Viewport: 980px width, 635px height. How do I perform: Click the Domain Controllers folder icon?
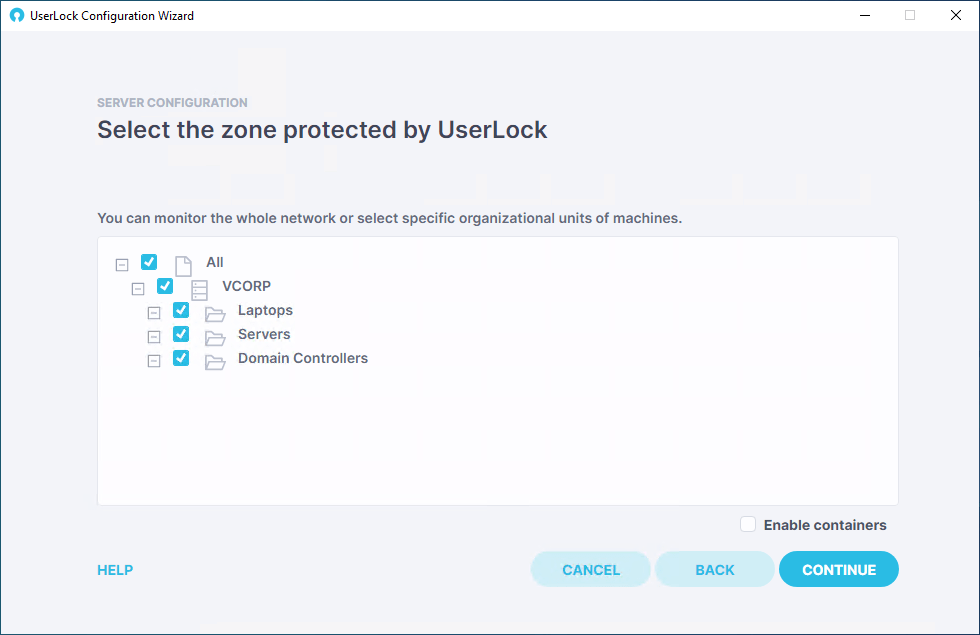click(x=215, y=362)
